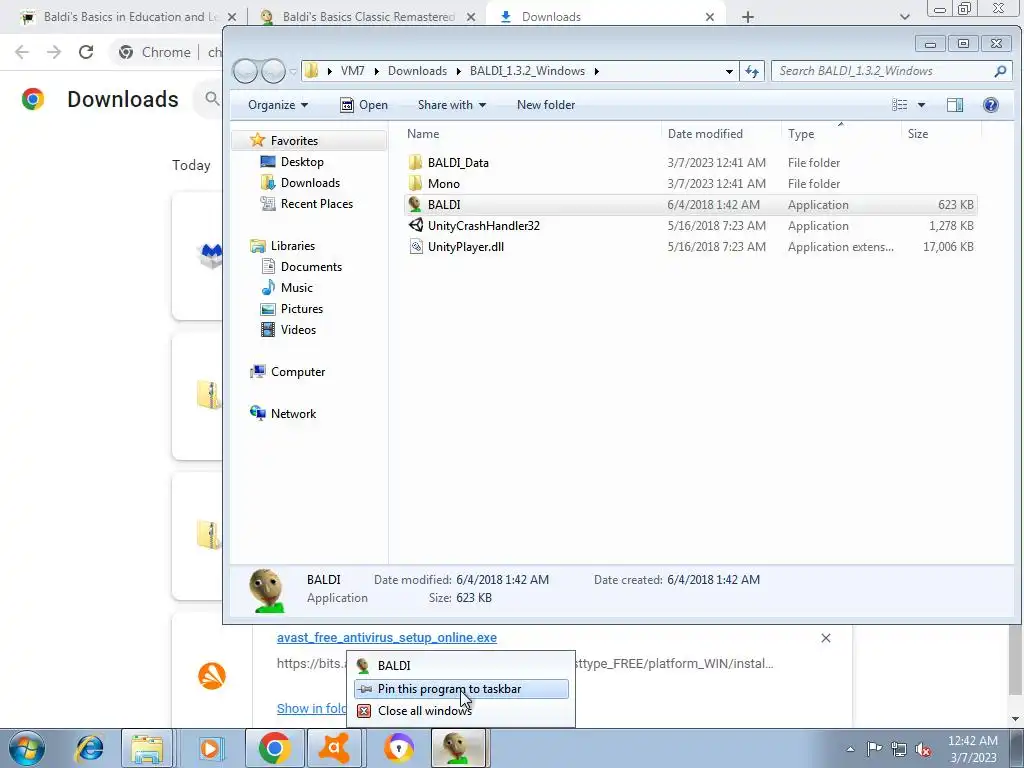Open the Music library
The image size is (1024, 768).
click(296, 287)
